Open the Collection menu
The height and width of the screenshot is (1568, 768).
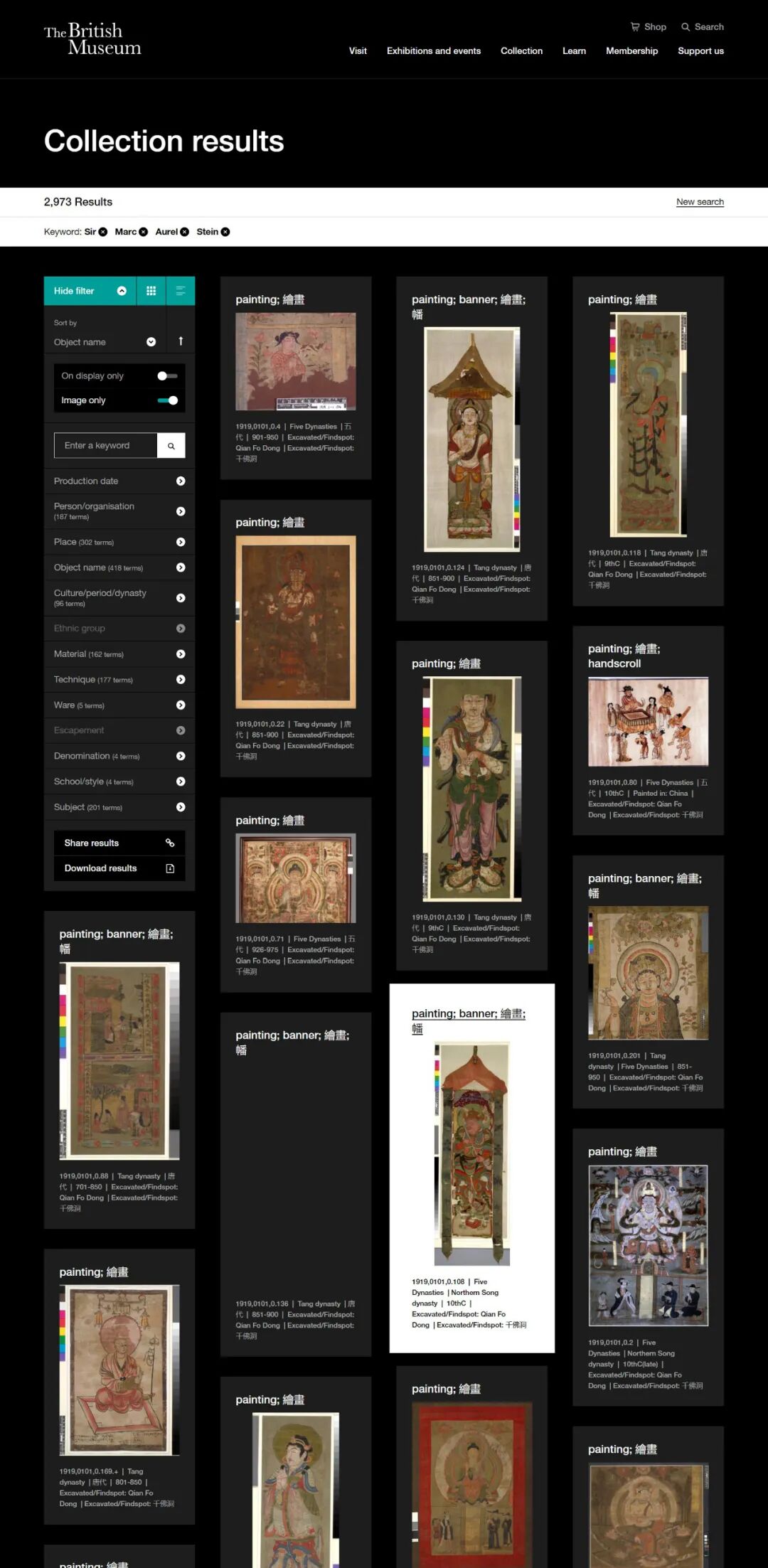tap(521, 51)
